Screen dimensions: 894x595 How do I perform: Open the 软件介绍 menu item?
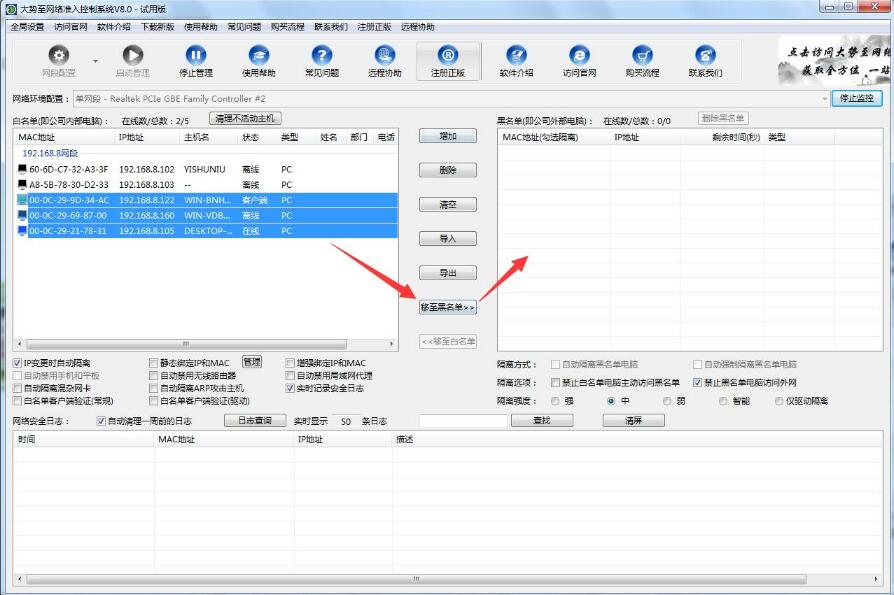(114, 27)
